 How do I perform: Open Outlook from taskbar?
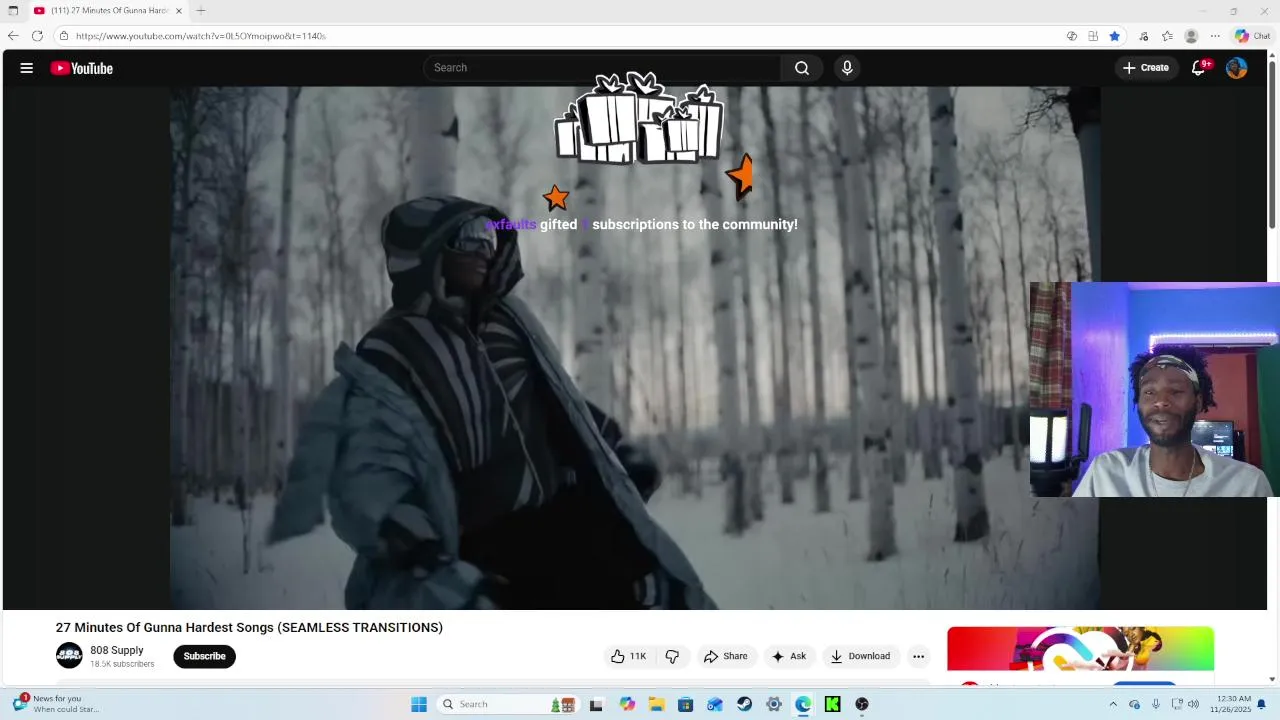point(714,704)
